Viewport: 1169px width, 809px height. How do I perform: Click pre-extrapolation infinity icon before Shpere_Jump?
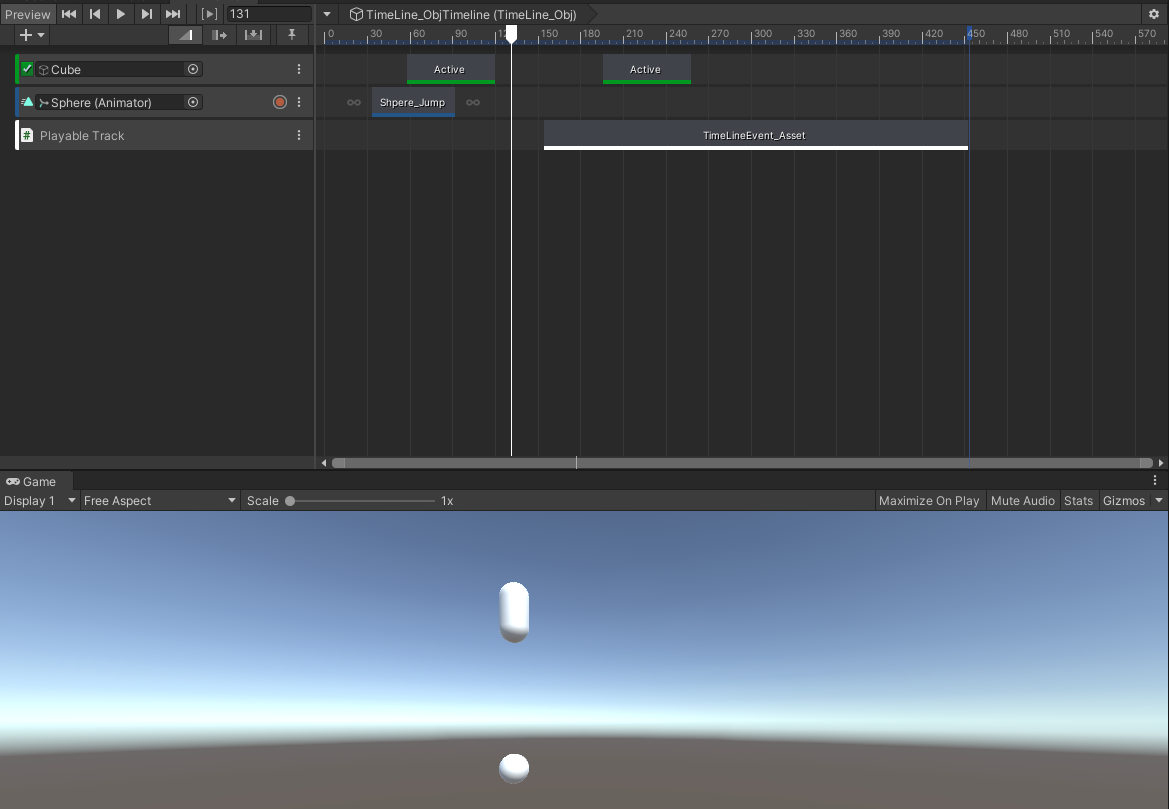click(x=353, y=102)
